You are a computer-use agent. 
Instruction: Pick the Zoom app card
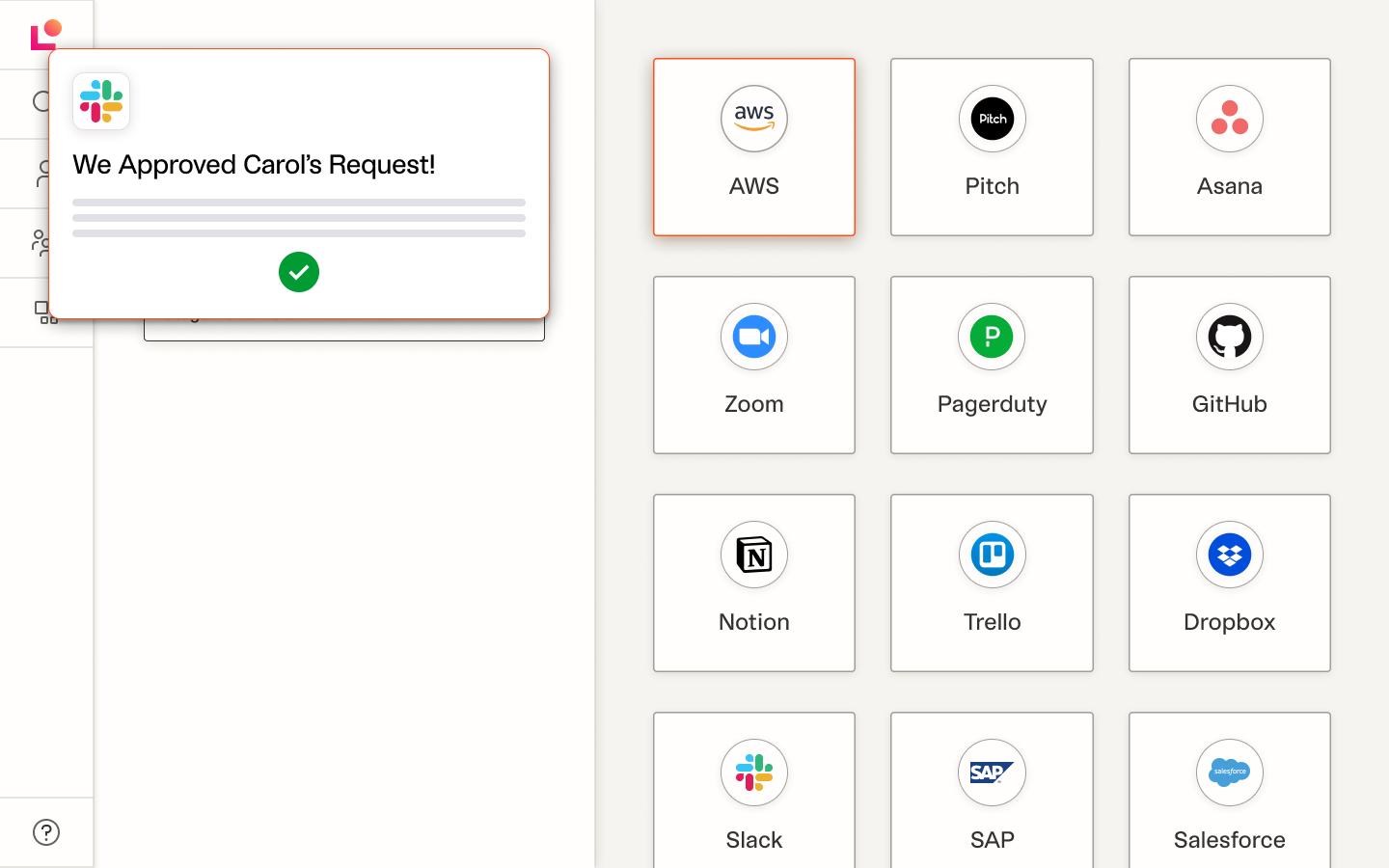click(x=754, y=365)
